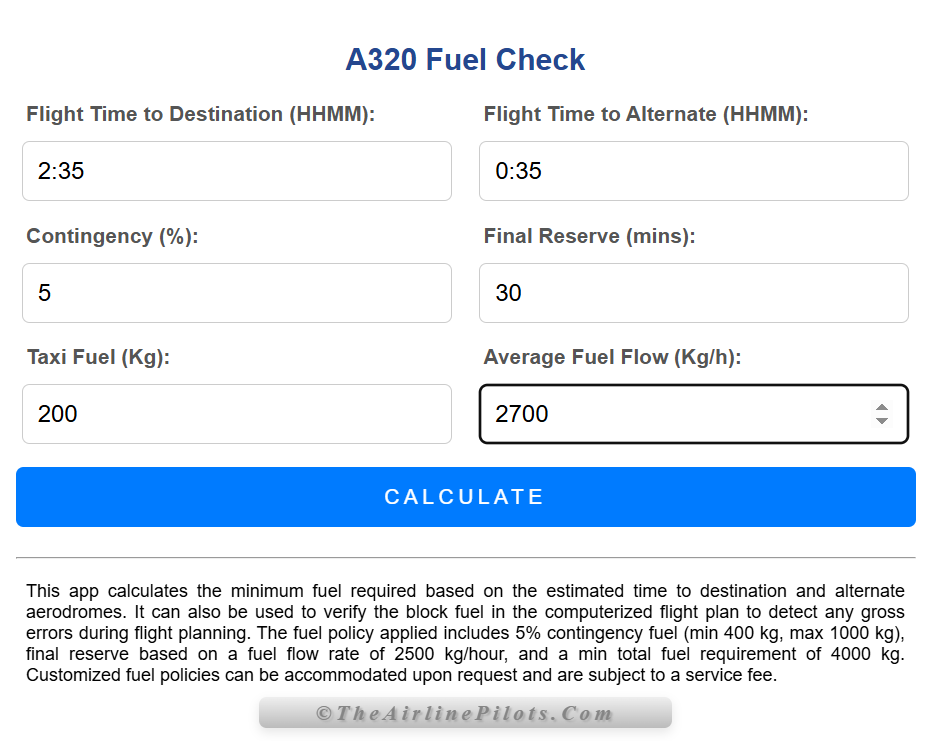
Task: Click the Flight Time to Alternate input
Action: pos(693,171)
